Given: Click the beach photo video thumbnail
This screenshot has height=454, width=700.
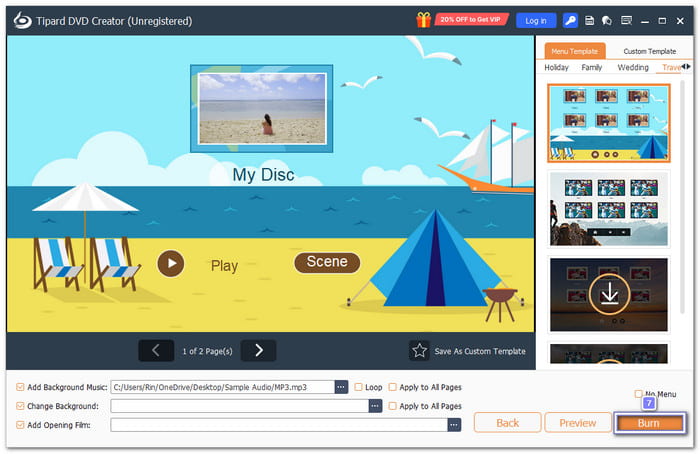Looking at the screenshot, I should 262,108.
